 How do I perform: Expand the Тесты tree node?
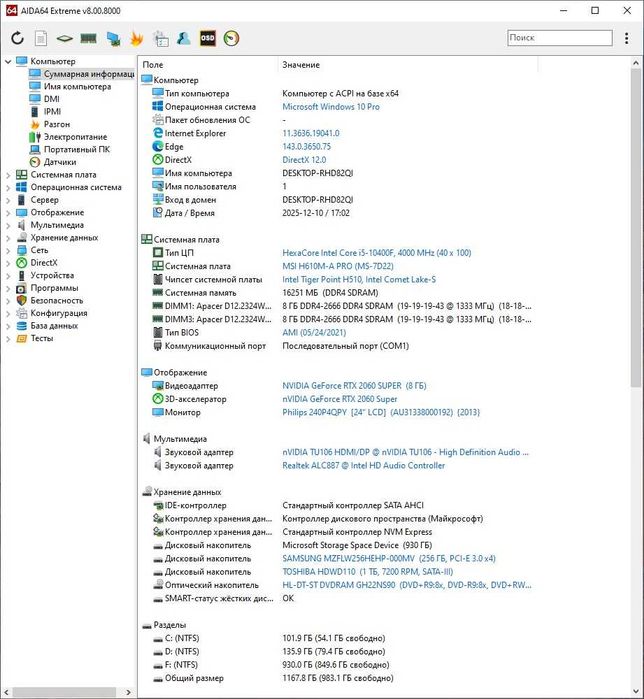tap(8, 339)
